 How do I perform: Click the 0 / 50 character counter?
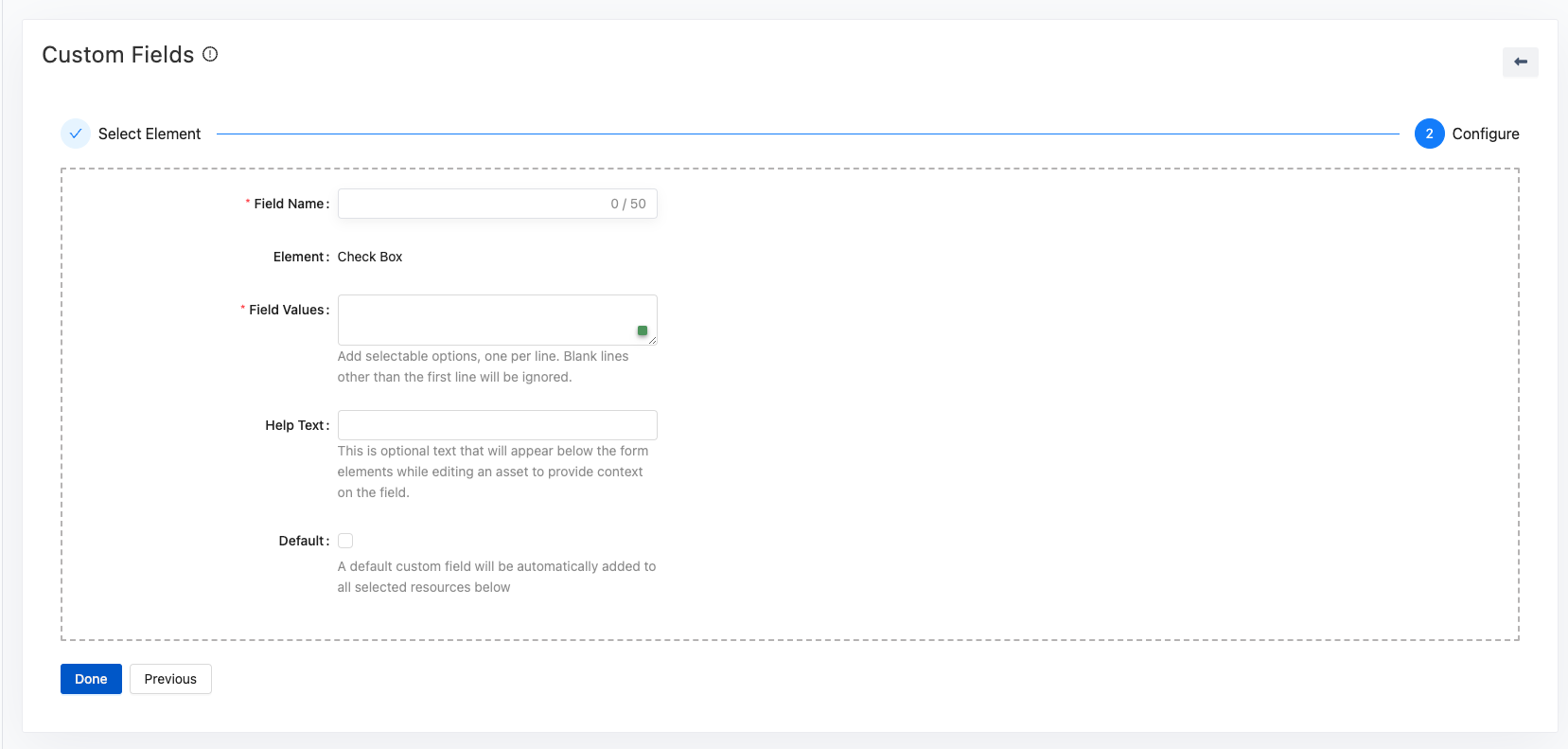[x=628, y=204]
